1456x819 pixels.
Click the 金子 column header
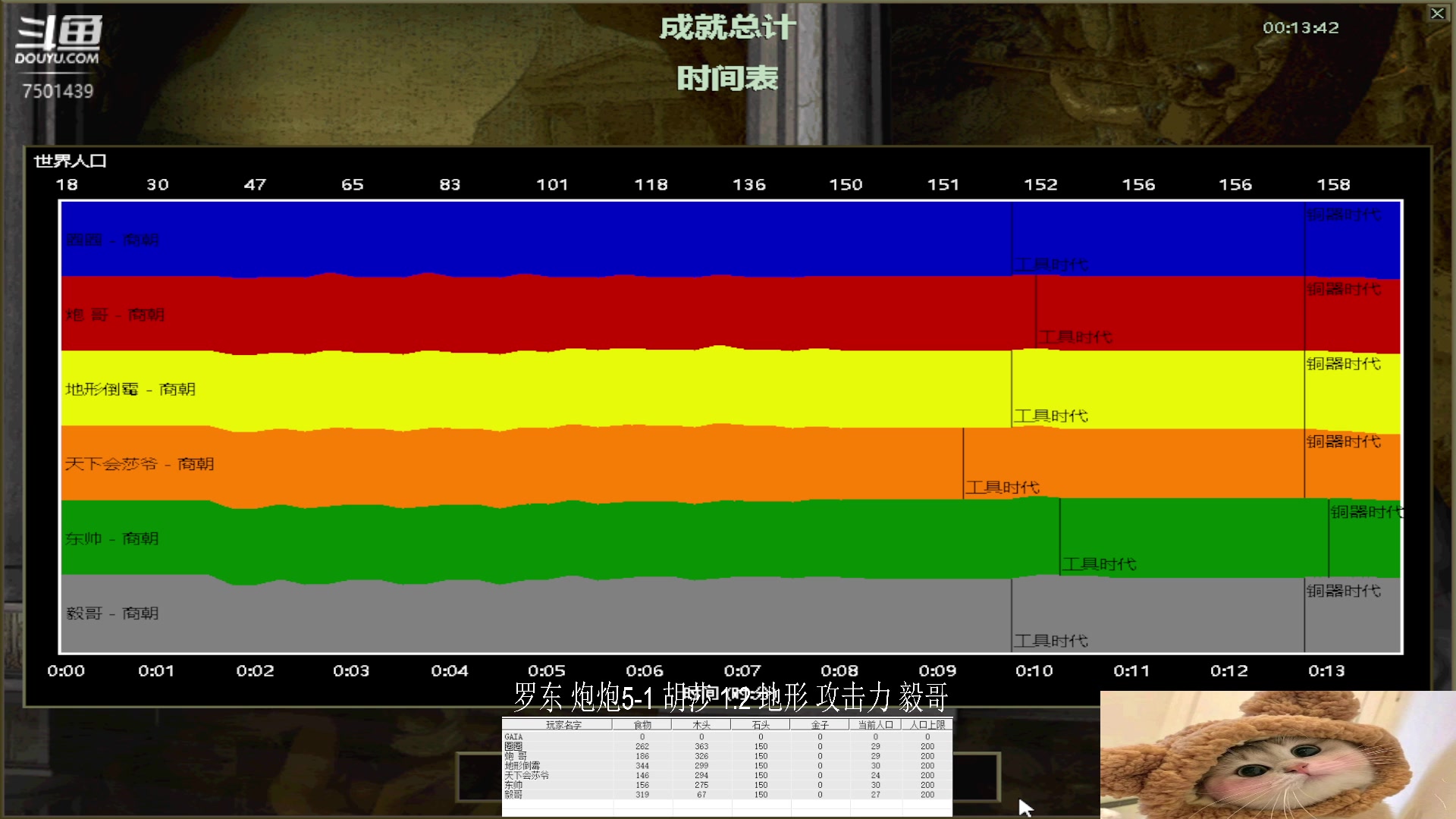click(820, 725)
